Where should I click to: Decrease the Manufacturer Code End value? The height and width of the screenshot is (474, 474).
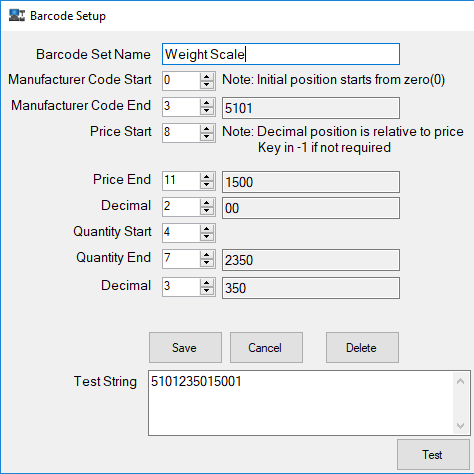click(207, 111)
